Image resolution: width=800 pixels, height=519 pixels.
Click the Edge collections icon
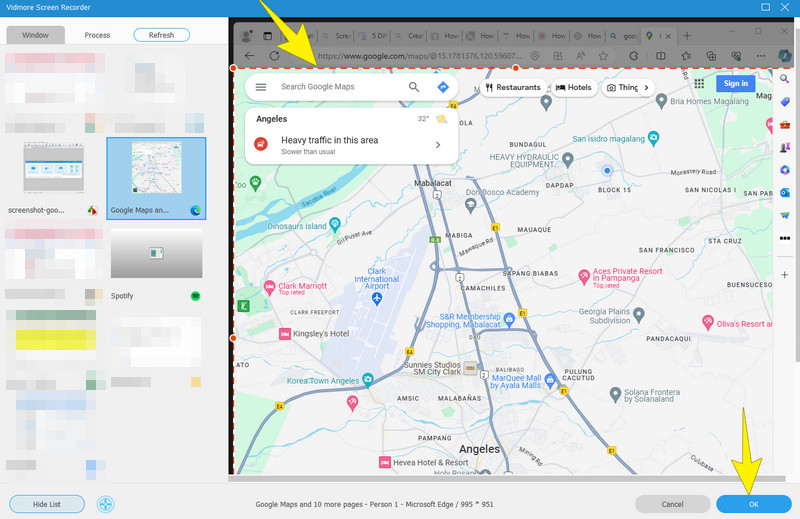coord(711,56)
